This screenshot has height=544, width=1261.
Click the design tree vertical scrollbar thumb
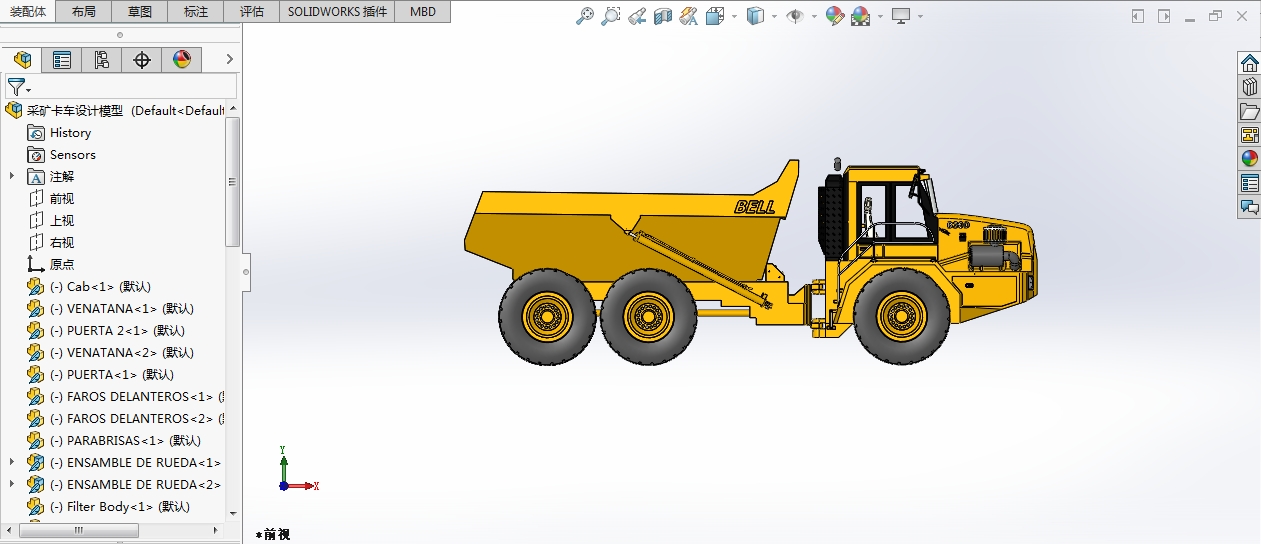pyautogui.click(x=233, y=182)
